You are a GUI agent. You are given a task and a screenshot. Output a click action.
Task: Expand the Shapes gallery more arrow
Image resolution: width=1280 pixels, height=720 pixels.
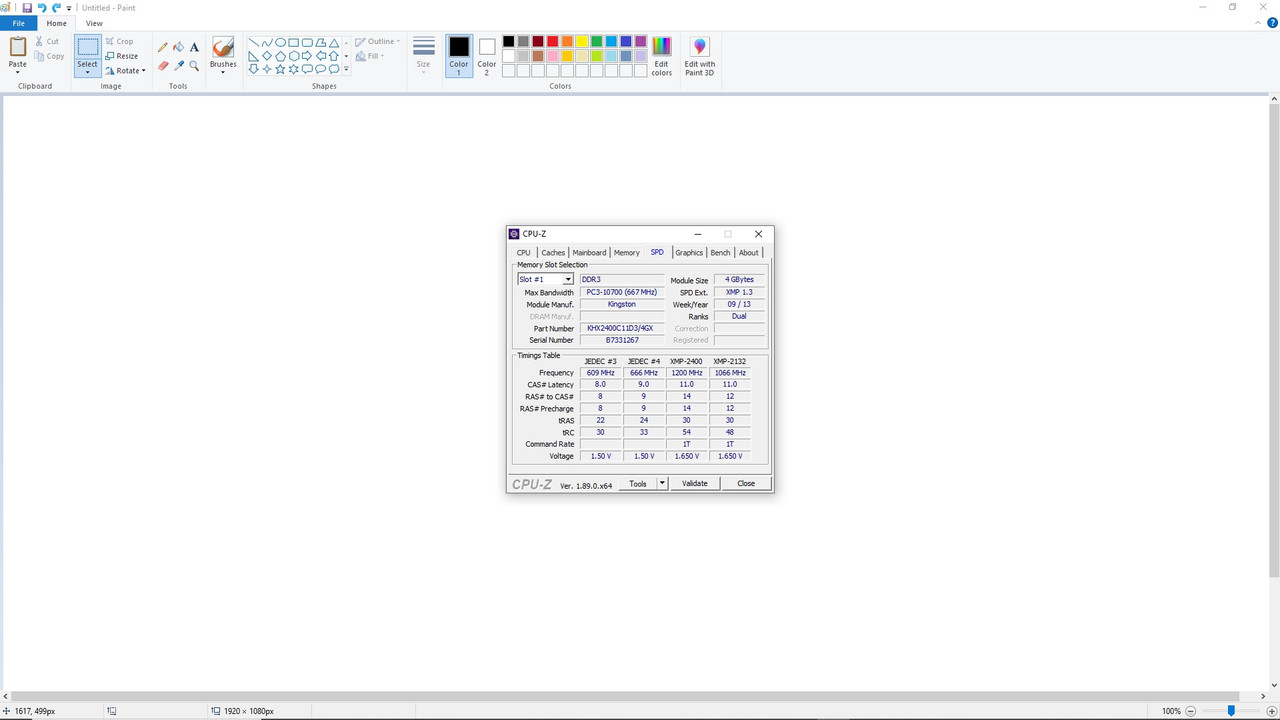pyautogui.click(x=346, y=69)
